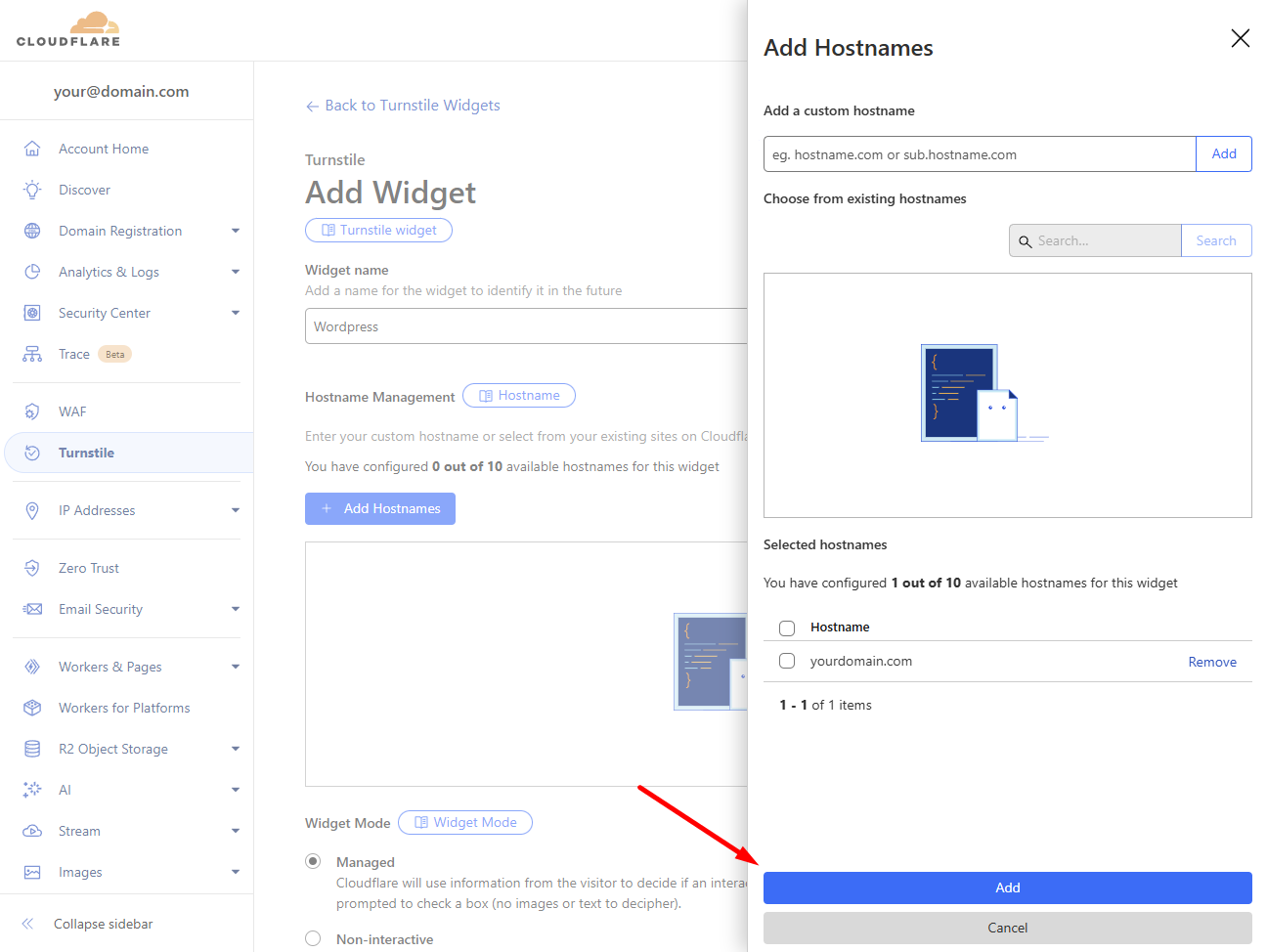
Task: Expand the R2 Object Storage arrow
Action: click(236, 749)
